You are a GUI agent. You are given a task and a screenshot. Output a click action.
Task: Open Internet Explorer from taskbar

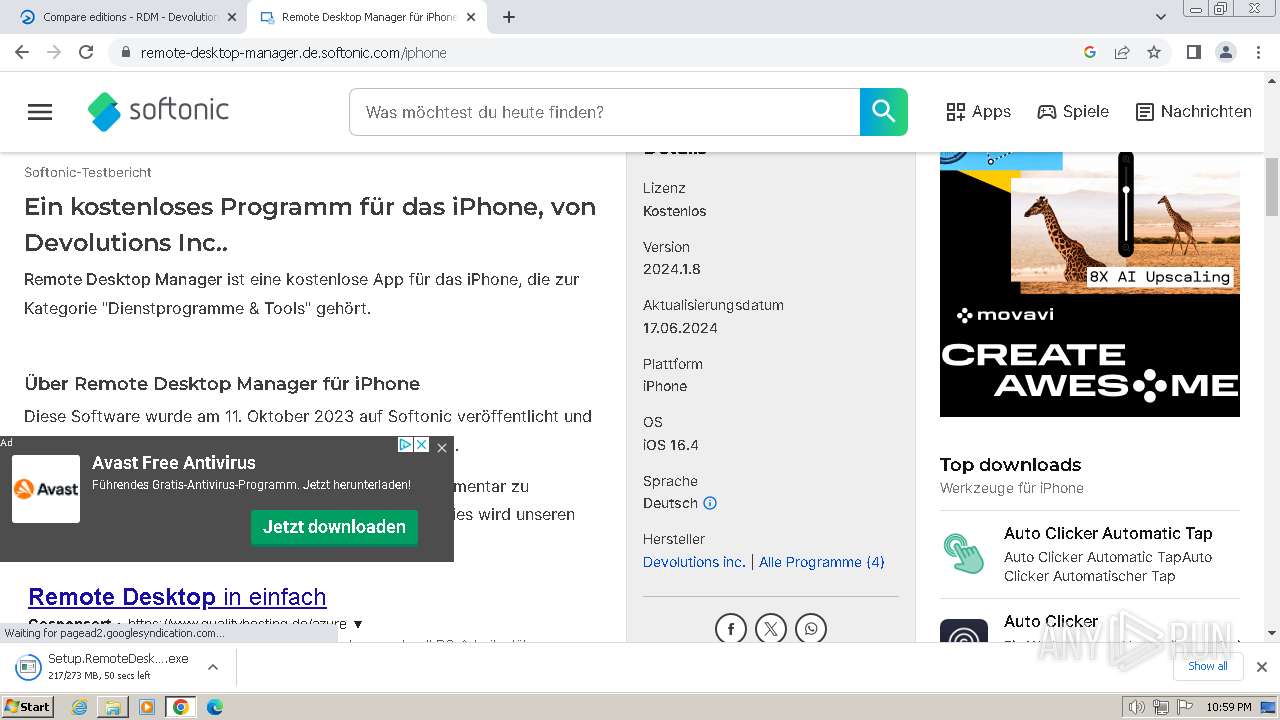coord(80,707)
